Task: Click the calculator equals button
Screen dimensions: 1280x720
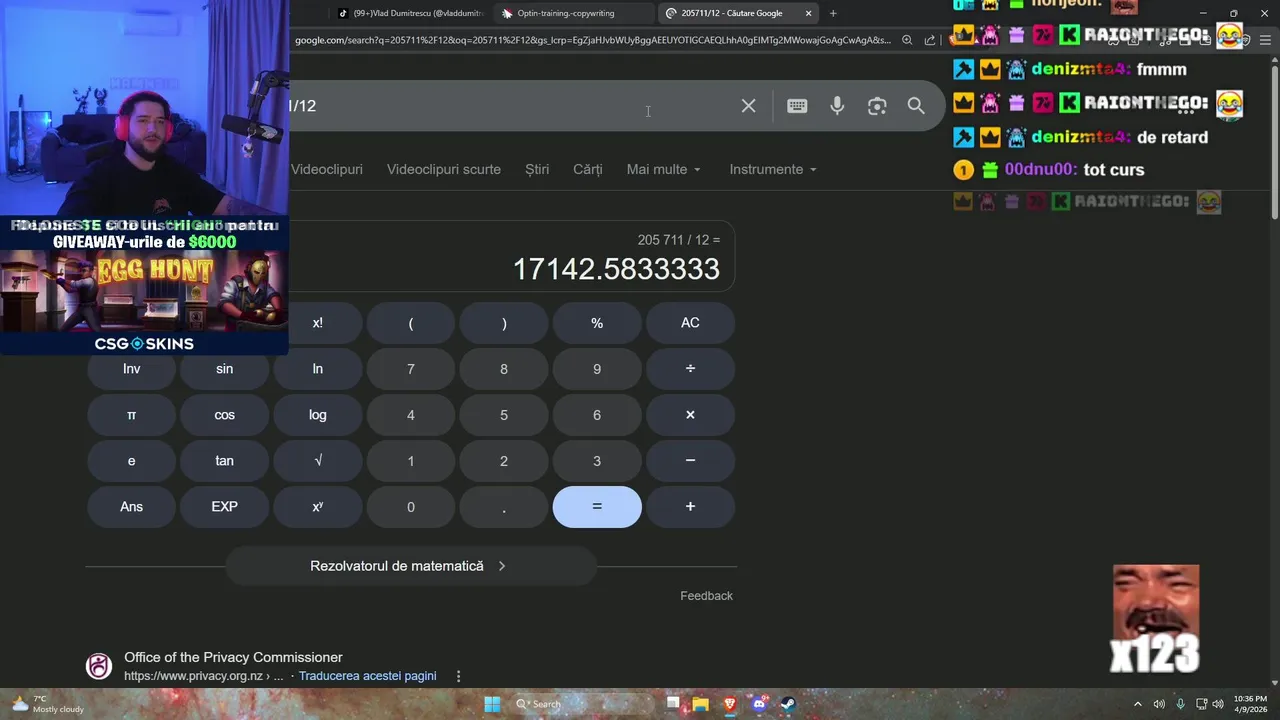Action: click(597, 507)
